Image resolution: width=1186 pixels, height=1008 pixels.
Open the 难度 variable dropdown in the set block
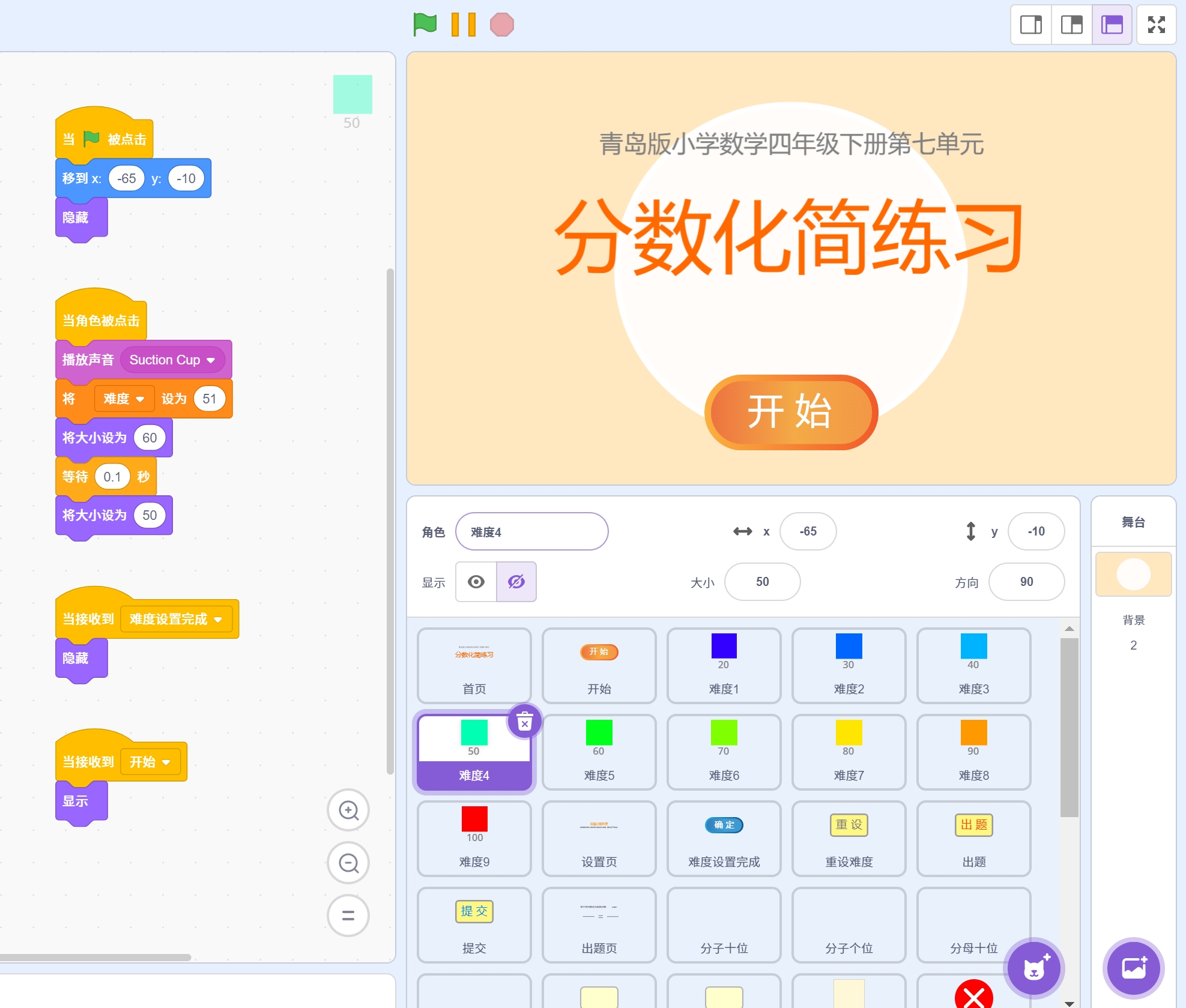click(140, 399)
